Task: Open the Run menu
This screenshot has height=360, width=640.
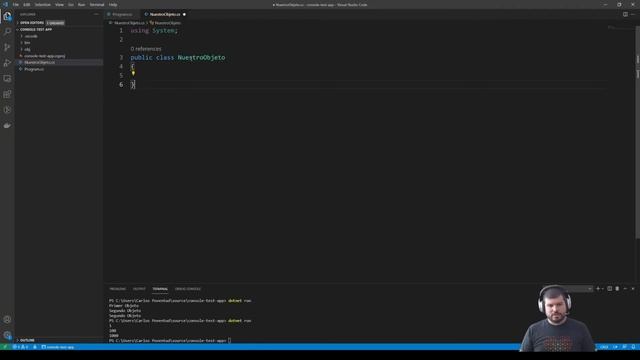Action: 81,5
